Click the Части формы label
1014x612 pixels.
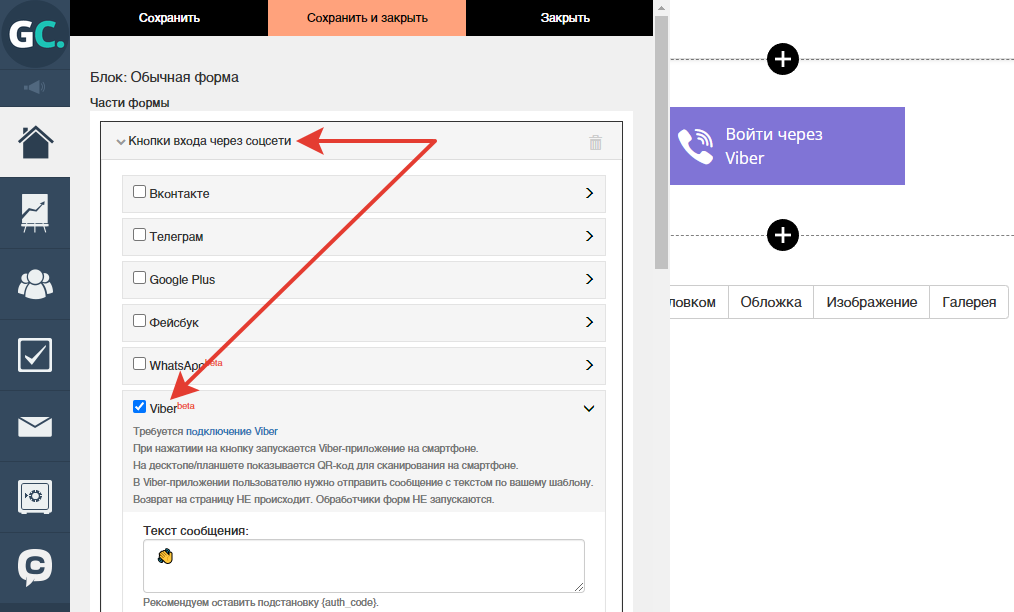point(129,103)
